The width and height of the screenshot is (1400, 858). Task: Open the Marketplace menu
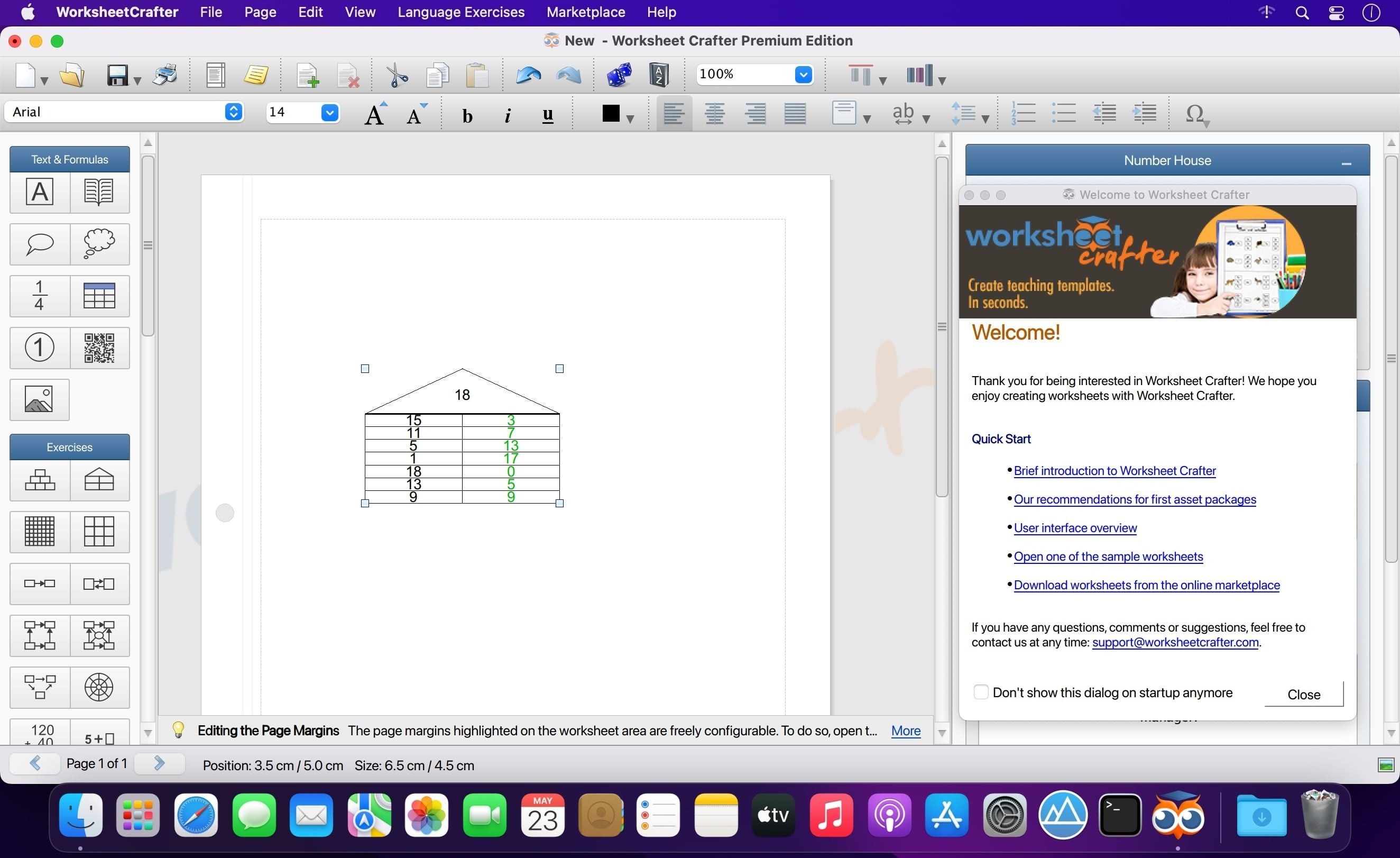tap(584, 12)
